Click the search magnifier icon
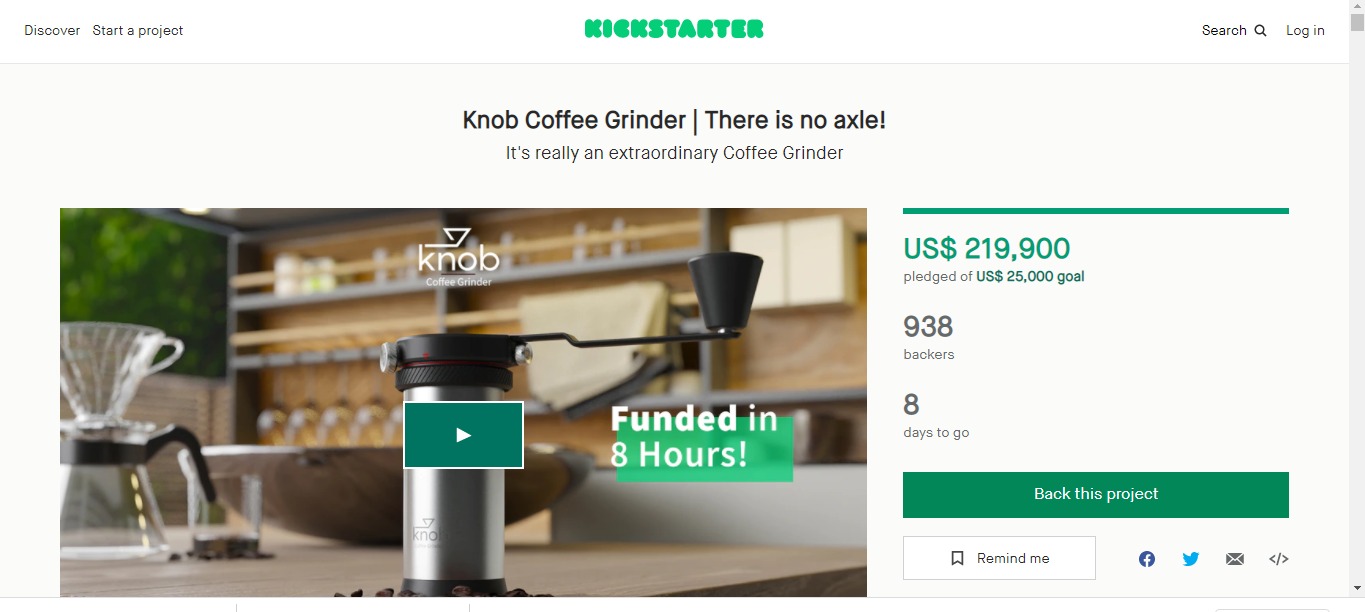The image size is (1365, 612). coord(1260,31)
